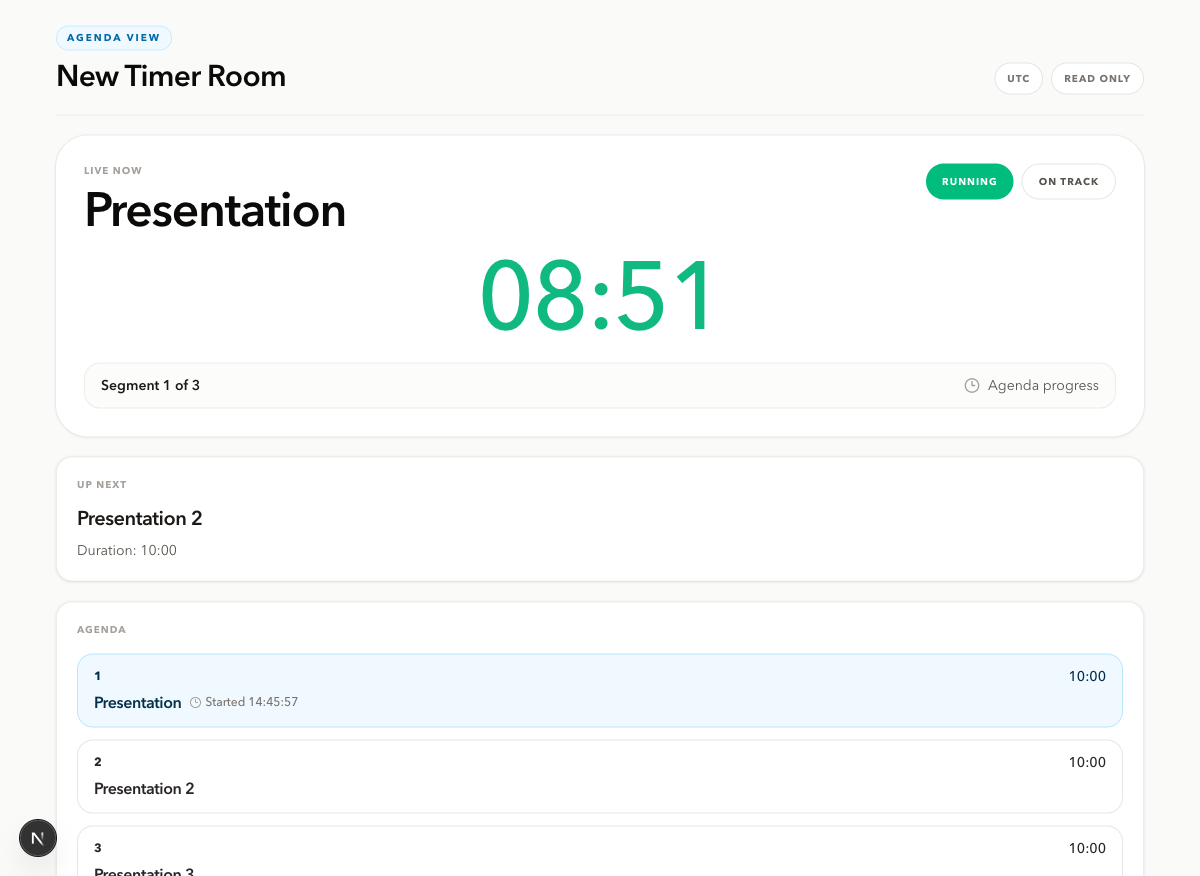Click the READ ONLY pill
Viewport: 1200px width, 876px height.
tap(1097, 79)
